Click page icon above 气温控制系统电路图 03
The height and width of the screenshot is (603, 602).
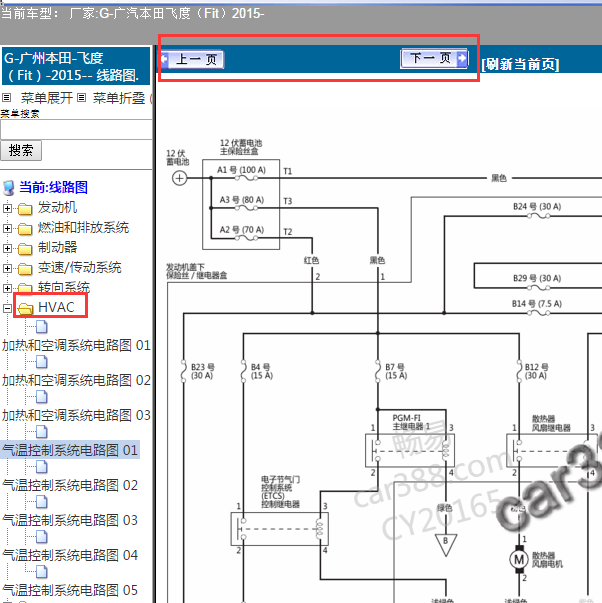(x=42, y=502)
